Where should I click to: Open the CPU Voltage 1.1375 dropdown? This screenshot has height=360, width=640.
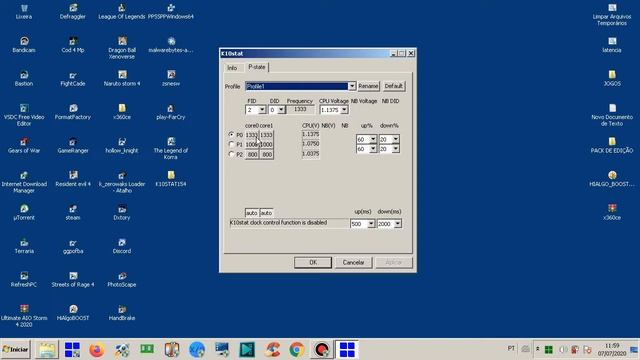(x=334, y=110)
